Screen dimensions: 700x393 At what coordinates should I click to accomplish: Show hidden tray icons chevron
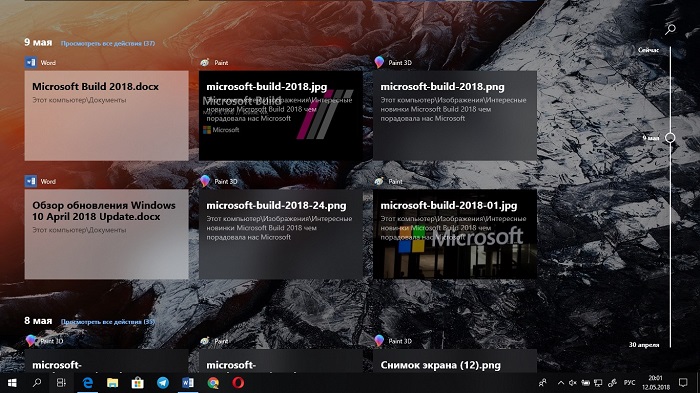pos(561,383)
